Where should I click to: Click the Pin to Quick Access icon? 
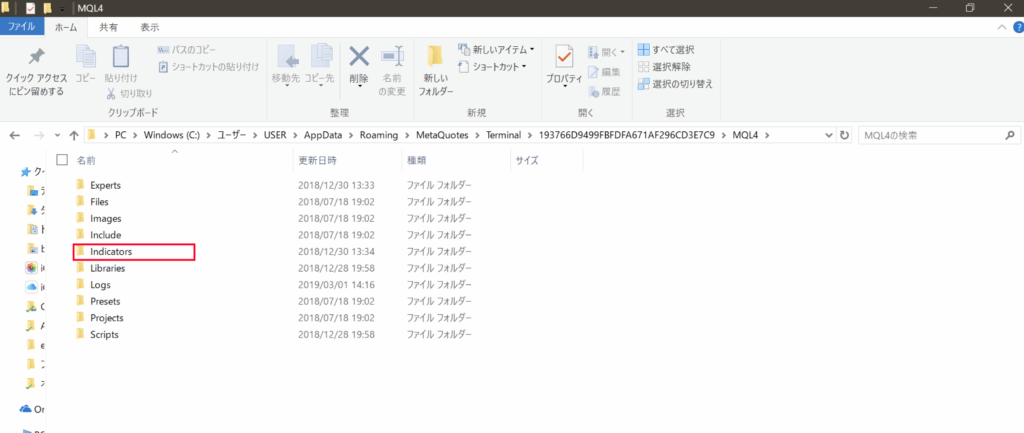pos(35,59)
